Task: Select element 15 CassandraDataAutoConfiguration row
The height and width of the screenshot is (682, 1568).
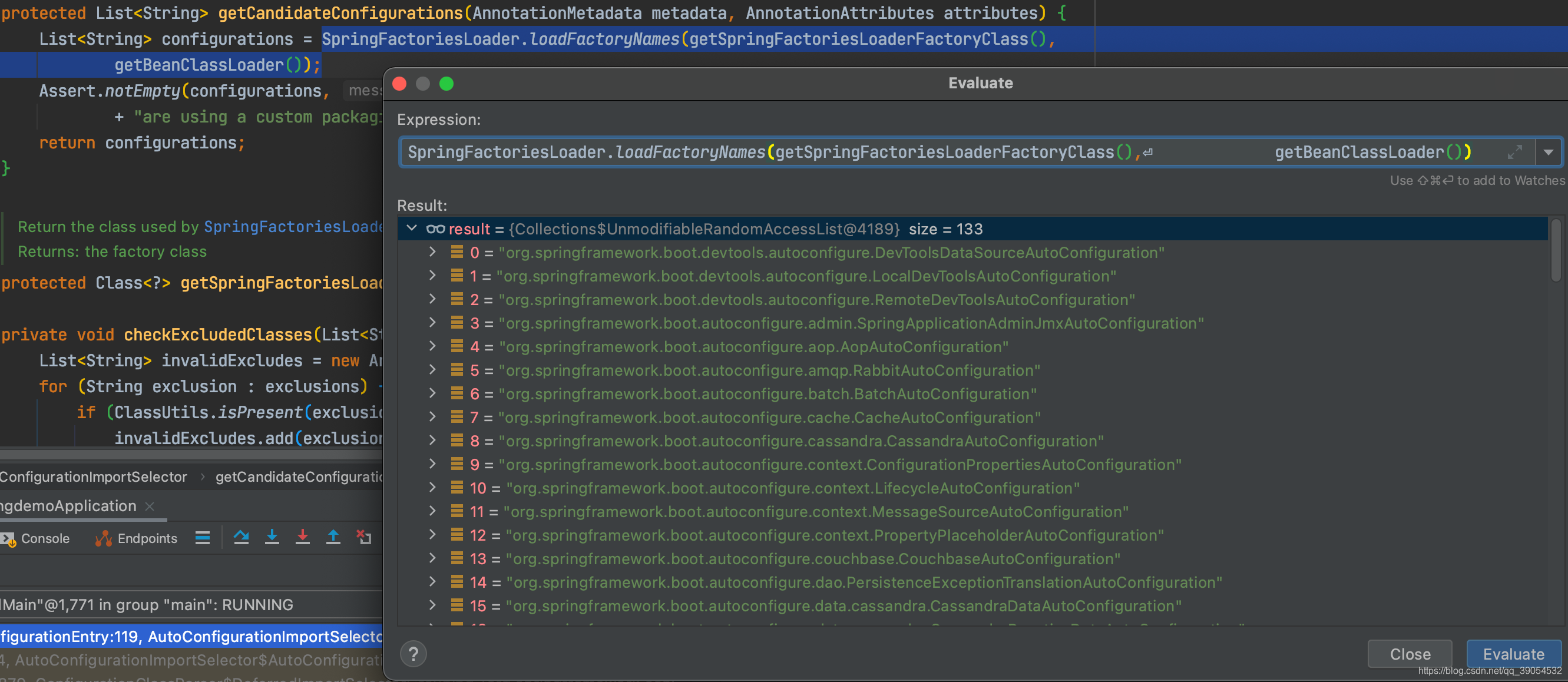Action: click(972, 606)
